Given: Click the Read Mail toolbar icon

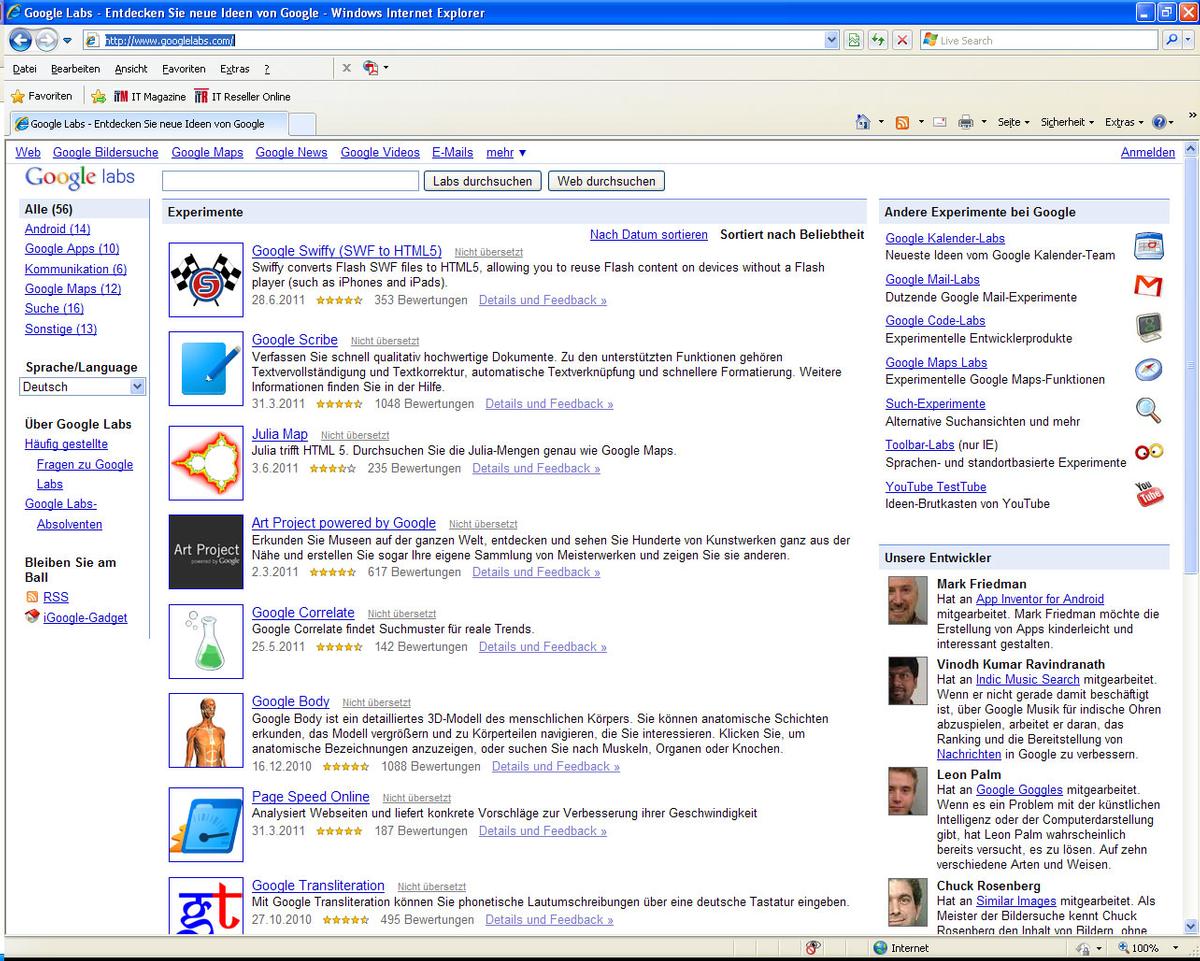Looking at the screenshot, I should coord(939,122).
